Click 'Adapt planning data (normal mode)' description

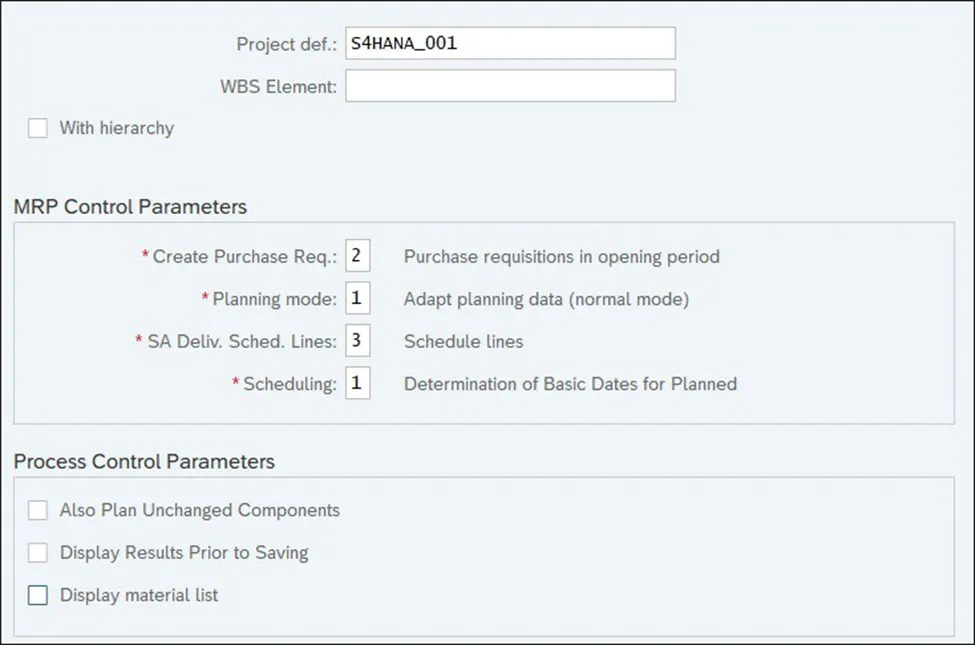(x=546, y=299)
